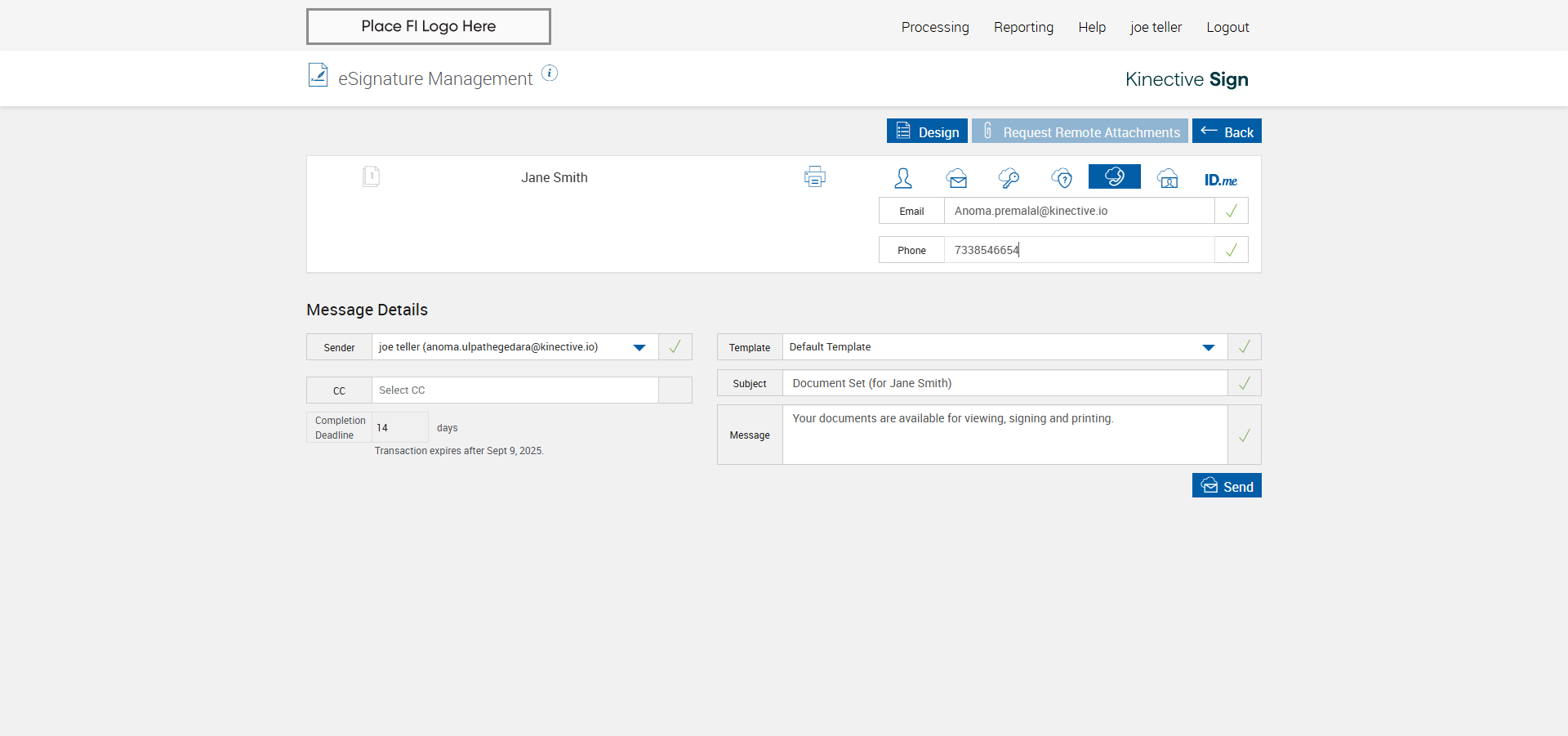Click the info icon beside eSignature Management
This screenshot has height=736, width=1568.
(x=550, y=74)
